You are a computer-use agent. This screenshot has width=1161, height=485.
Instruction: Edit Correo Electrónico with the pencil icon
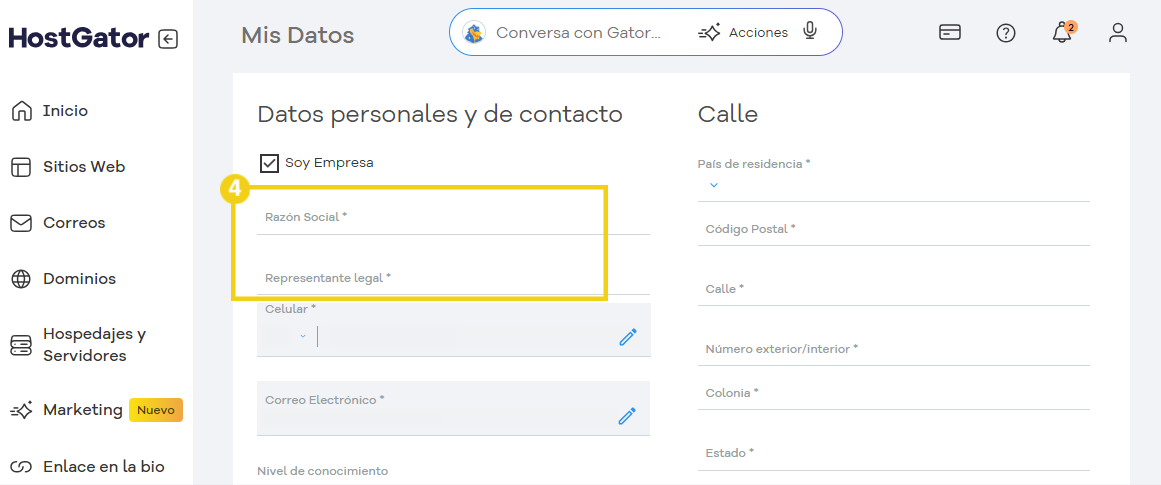coord(627,416)
